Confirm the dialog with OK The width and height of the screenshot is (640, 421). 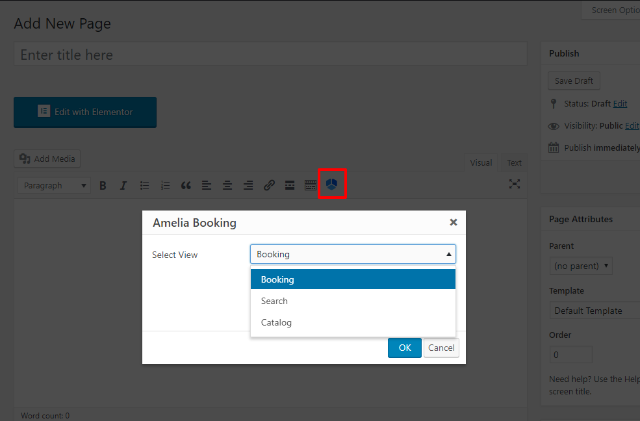click(404, 348)
